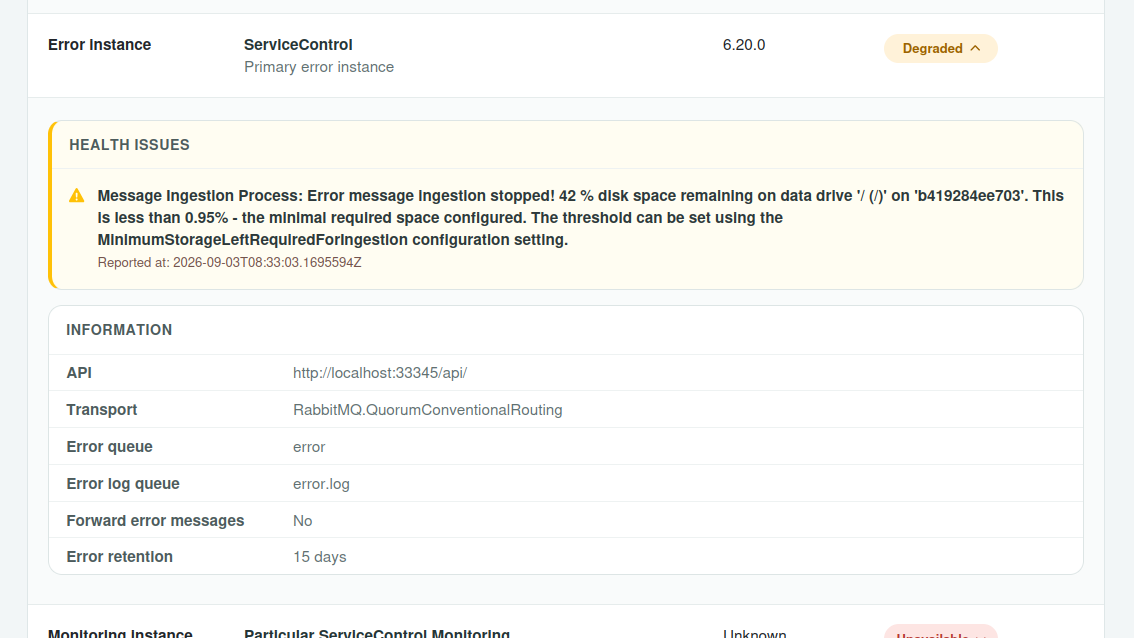This screenshot has height=638, width=1134.
Task: Click 'Particular.ServiceControl.Monitoring' instance name
Action: pyautogui.click(x=377, y=633)
